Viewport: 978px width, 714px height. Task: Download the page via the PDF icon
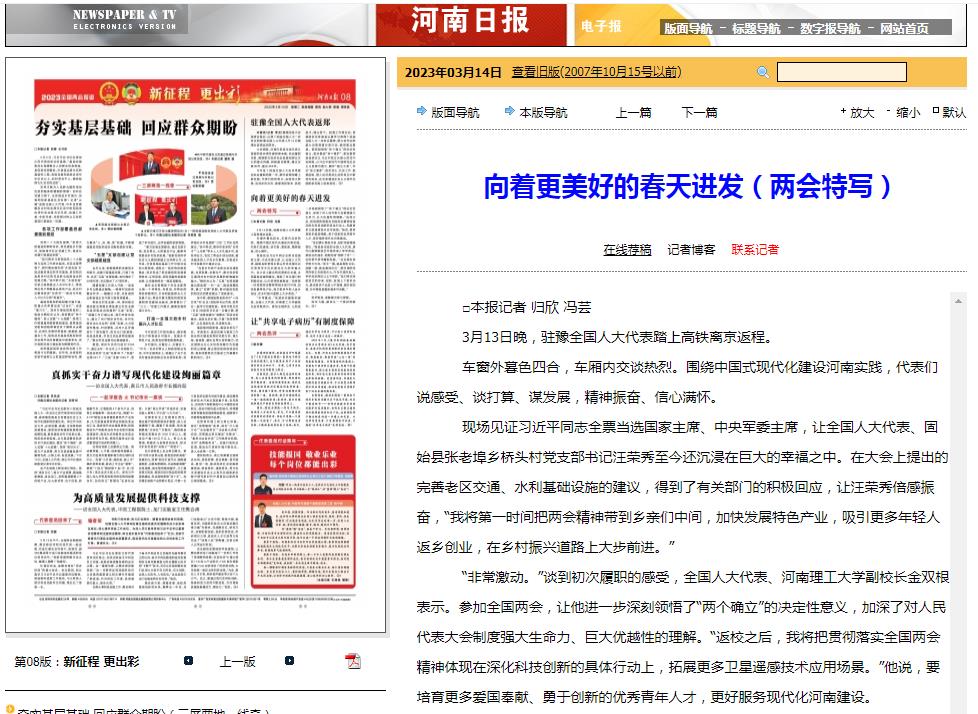click(x=353, y=661)
